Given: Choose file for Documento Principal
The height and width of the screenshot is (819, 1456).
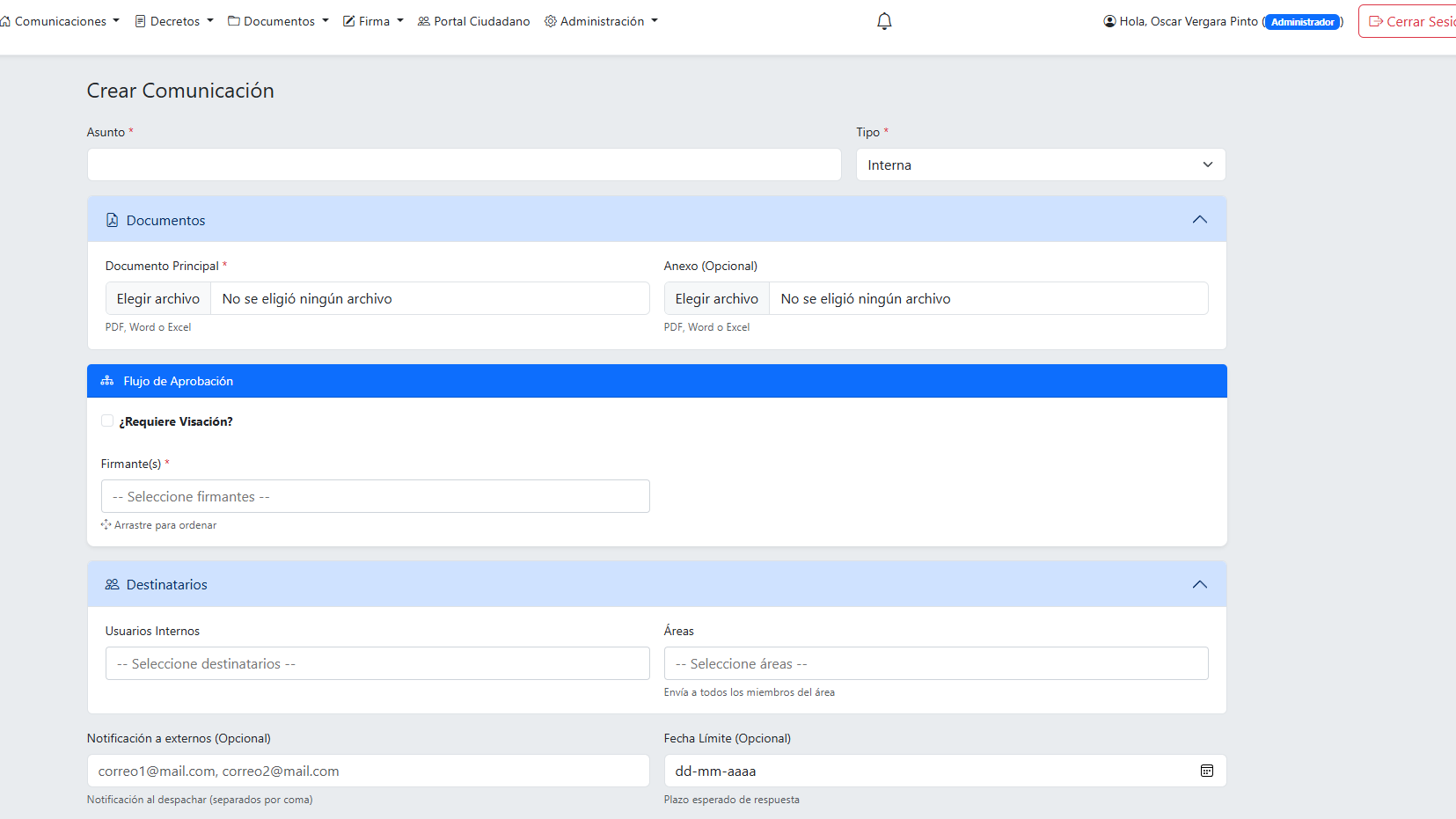Looking at the screenshot, I should pyautogui.click(x=158, y=298).
